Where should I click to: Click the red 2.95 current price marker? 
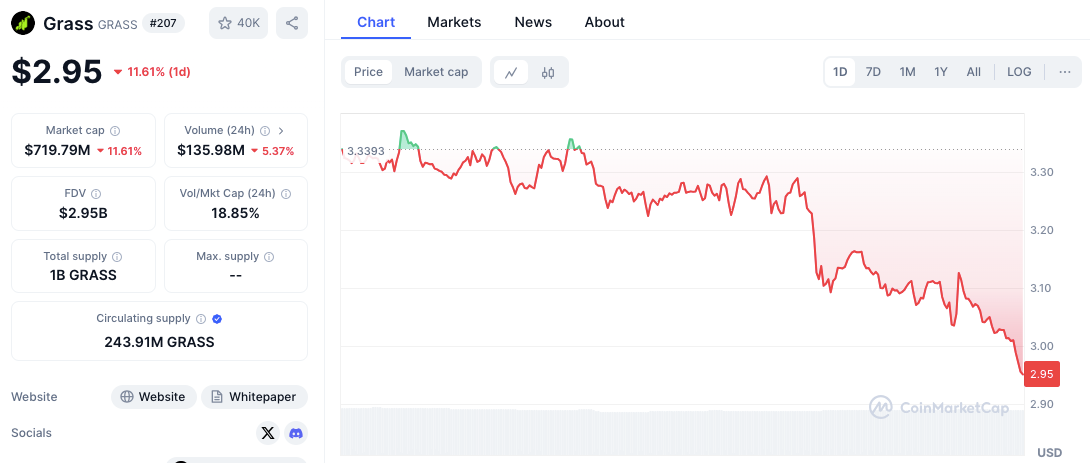(1041, 374)
